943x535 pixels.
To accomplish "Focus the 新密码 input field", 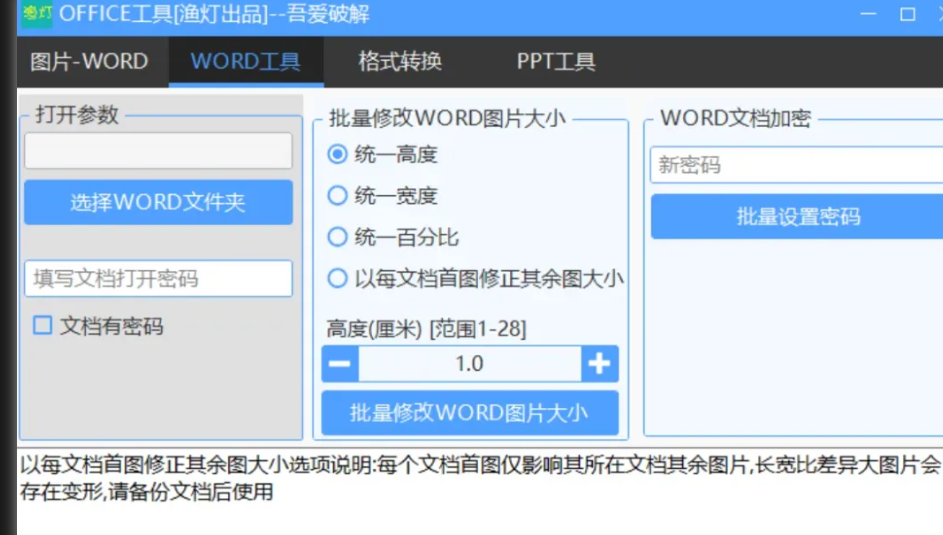I will (796, 165).
